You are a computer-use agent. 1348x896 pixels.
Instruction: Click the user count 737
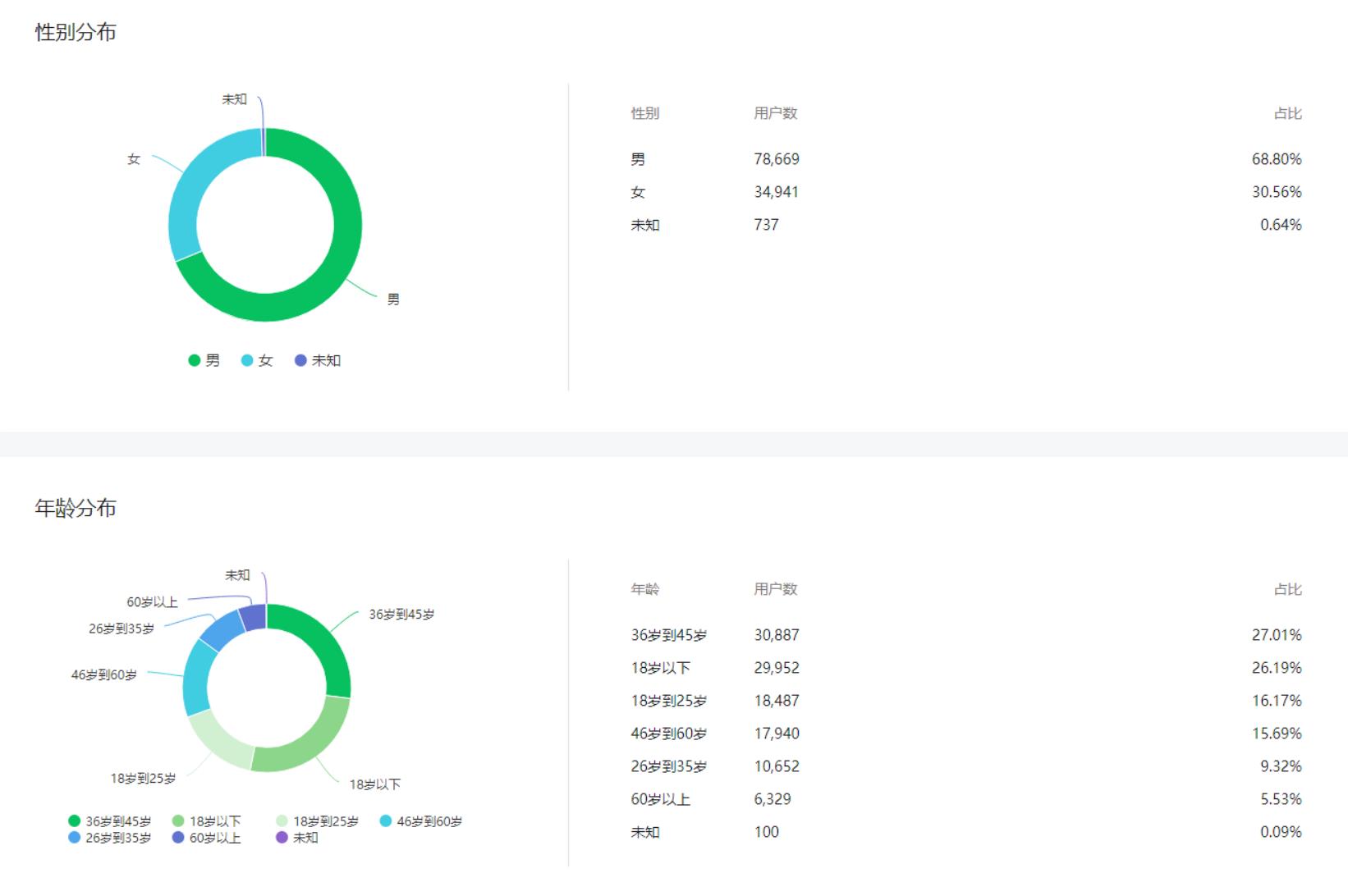[x=766, y=225]
